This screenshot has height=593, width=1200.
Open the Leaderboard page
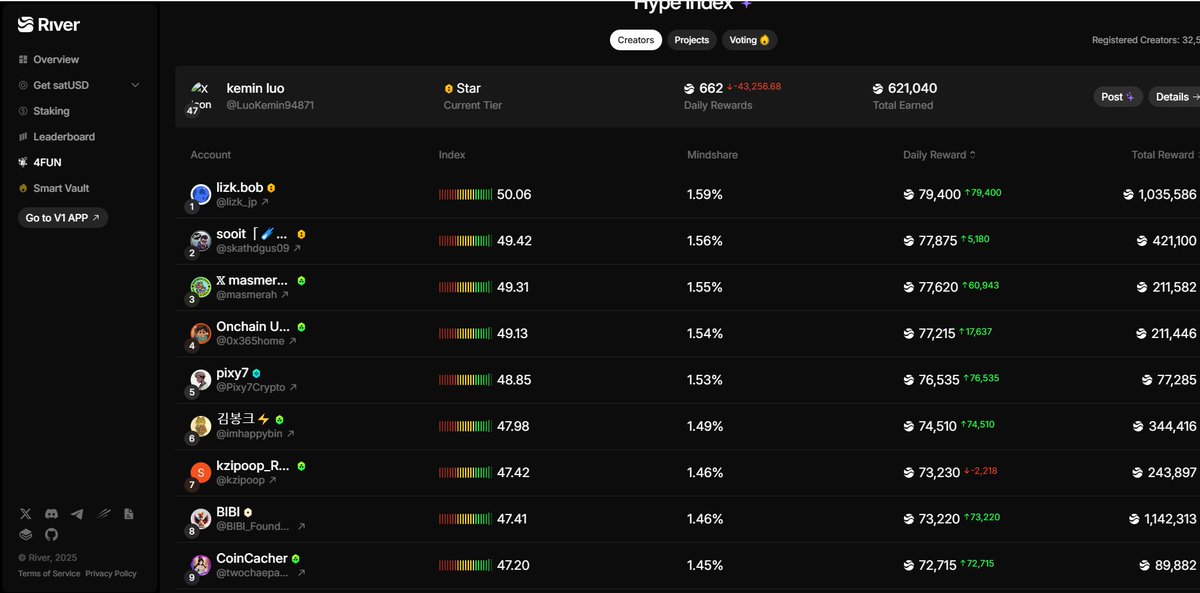[x=64, y=137]
